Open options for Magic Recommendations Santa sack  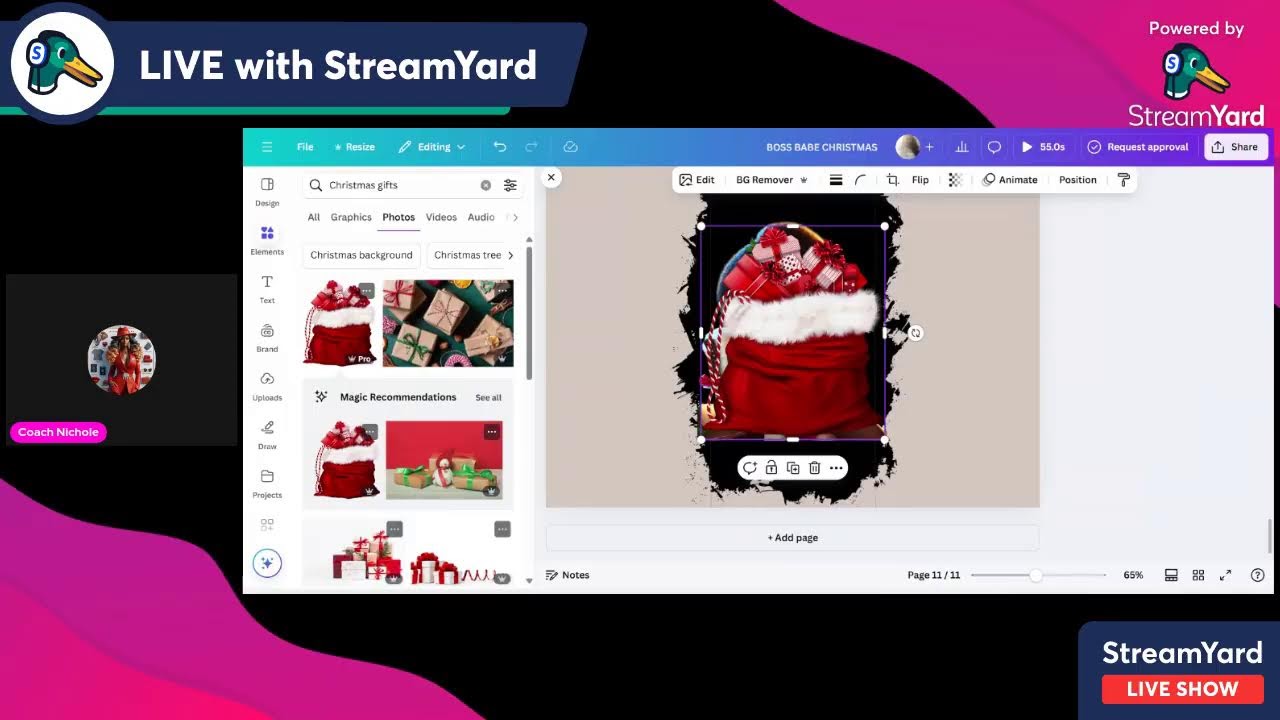pyautogui.click(x=370, y=432)
